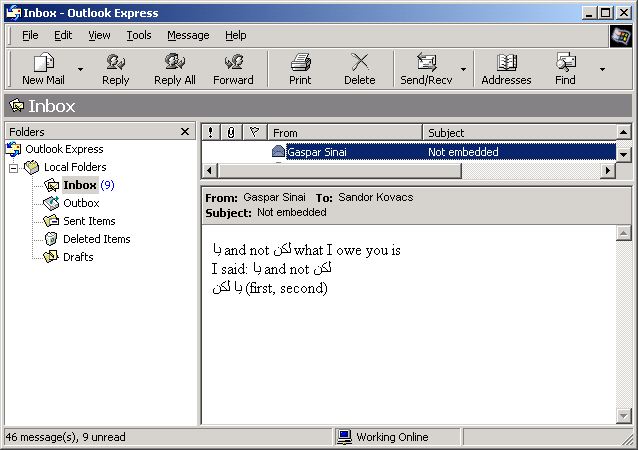Click the Outlook Express title bar icon
Screen dimensions: 638x450
click(x=13, y=13)
